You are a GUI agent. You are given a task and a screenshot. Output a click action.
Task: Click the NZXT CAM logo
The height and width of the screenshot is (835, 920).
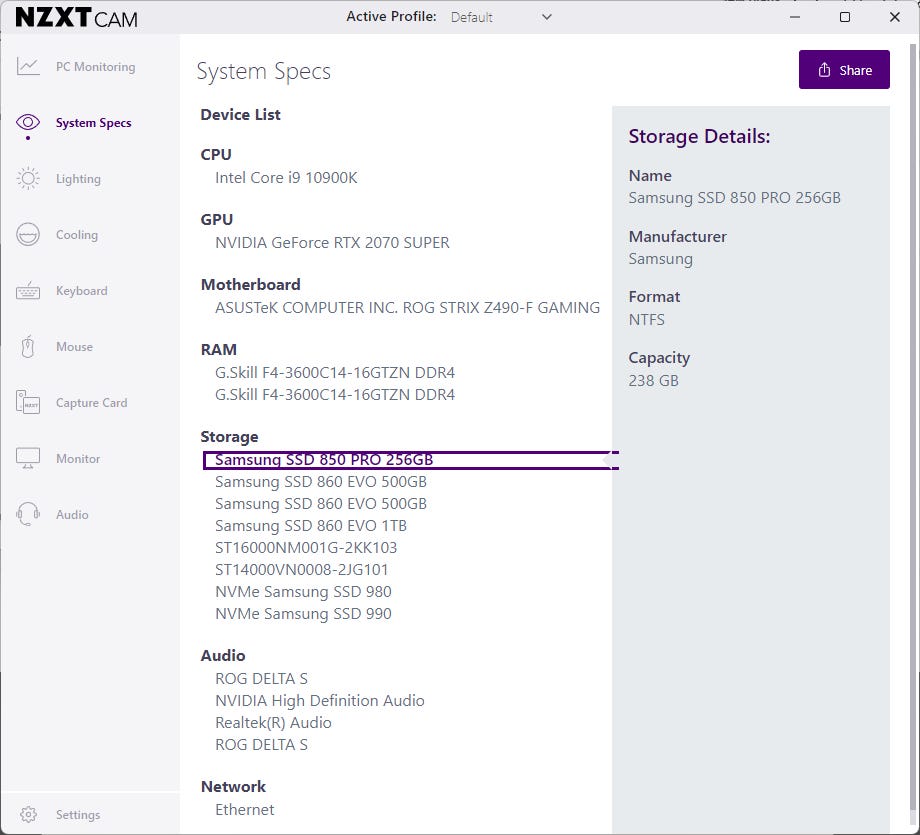pyautogui.click(x=76, y=18)
